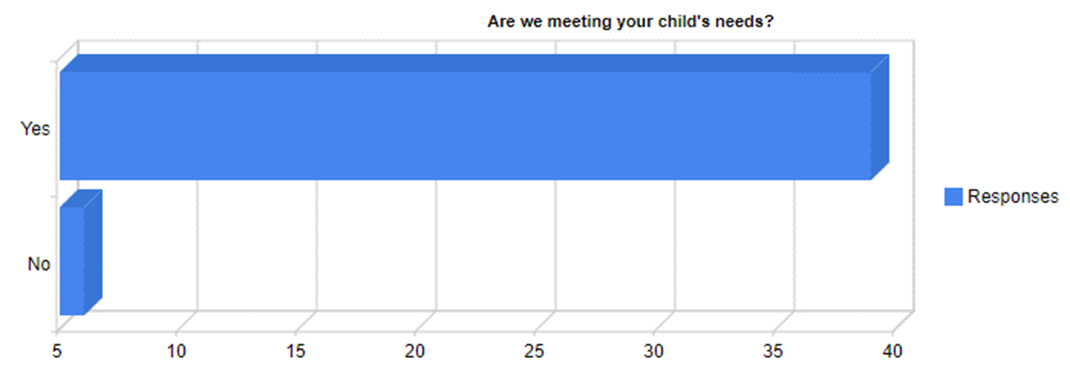Screen dimensions: 1070x371
Task: Click the axis value 30
Action: (x=654, y=351)
